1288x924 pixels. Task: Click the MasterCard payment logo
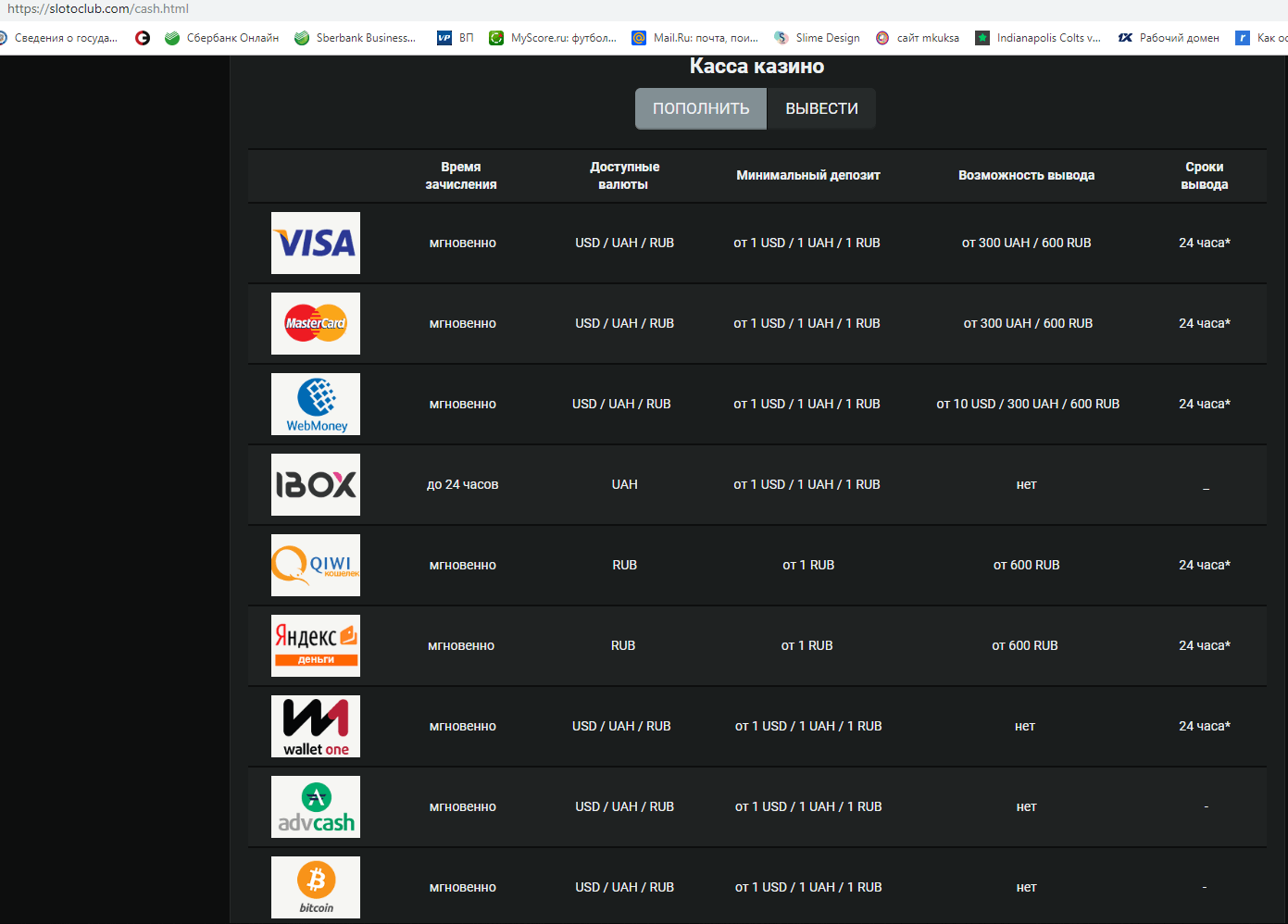pyautogui.click(x=316, y=323)
